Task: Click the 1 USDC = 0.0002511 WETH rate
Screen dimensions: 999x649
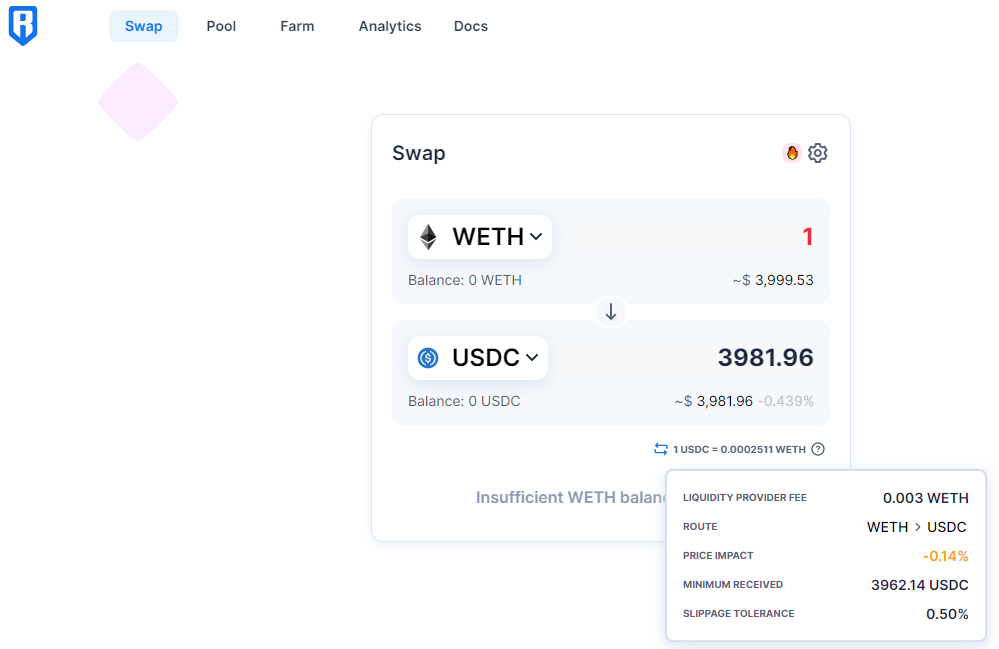Action: click(739, 450)
